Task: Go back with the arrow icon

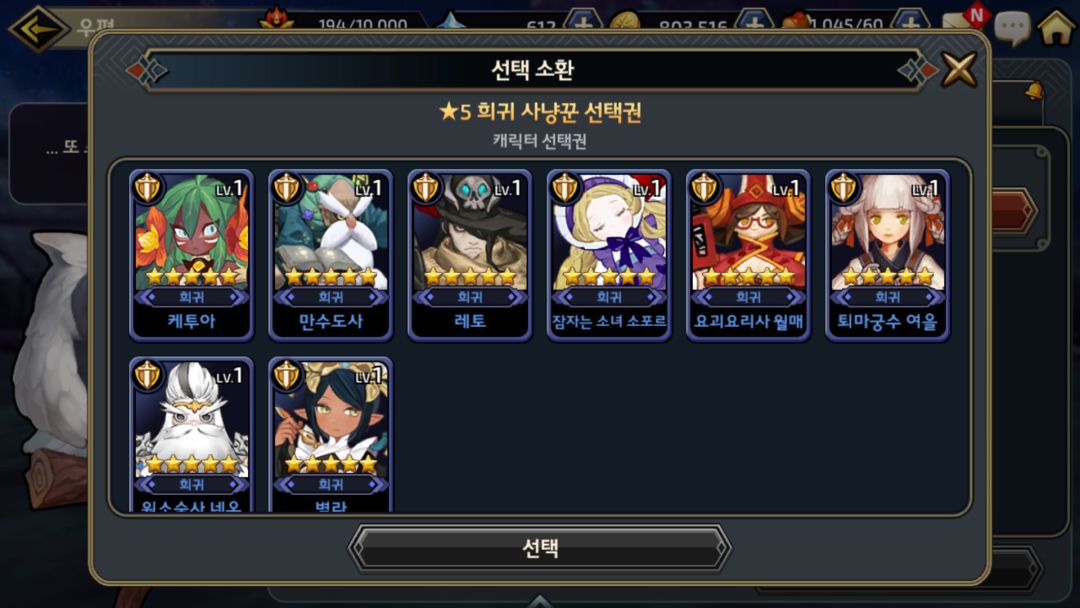Action: pos(38,28)
